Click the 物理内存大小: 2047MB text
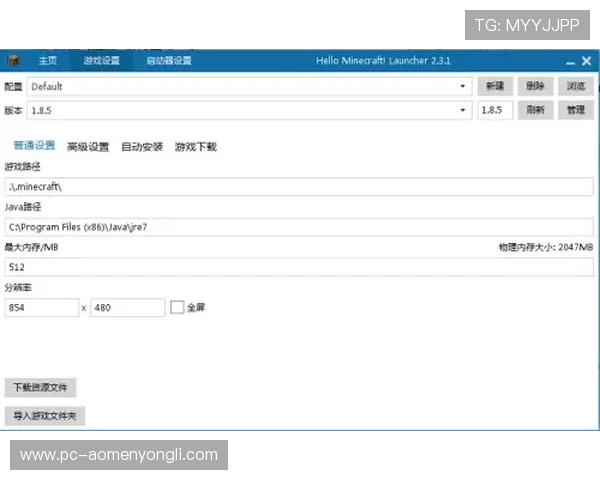600x480 pixels. pos(546,247)
